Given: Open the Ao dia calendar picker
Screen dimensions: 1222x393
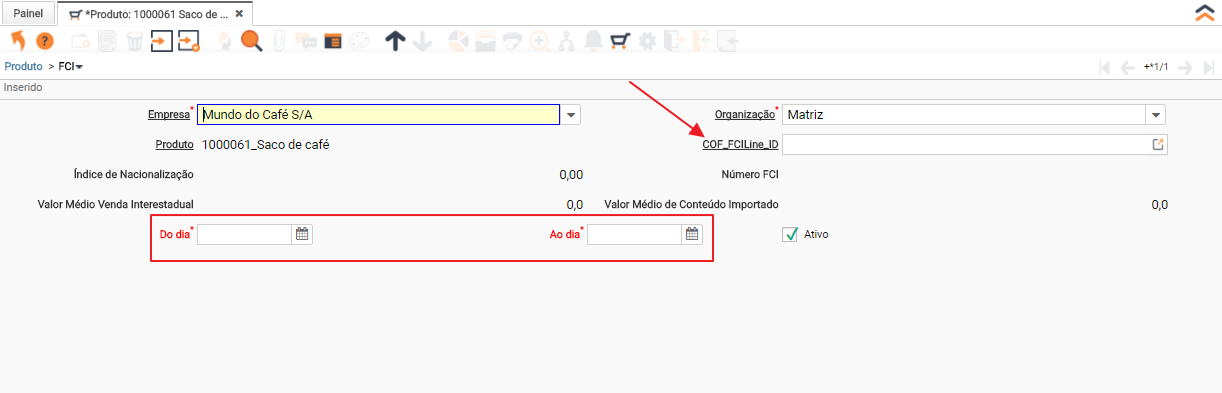Looking at the screenshot, I should point(691,234).
